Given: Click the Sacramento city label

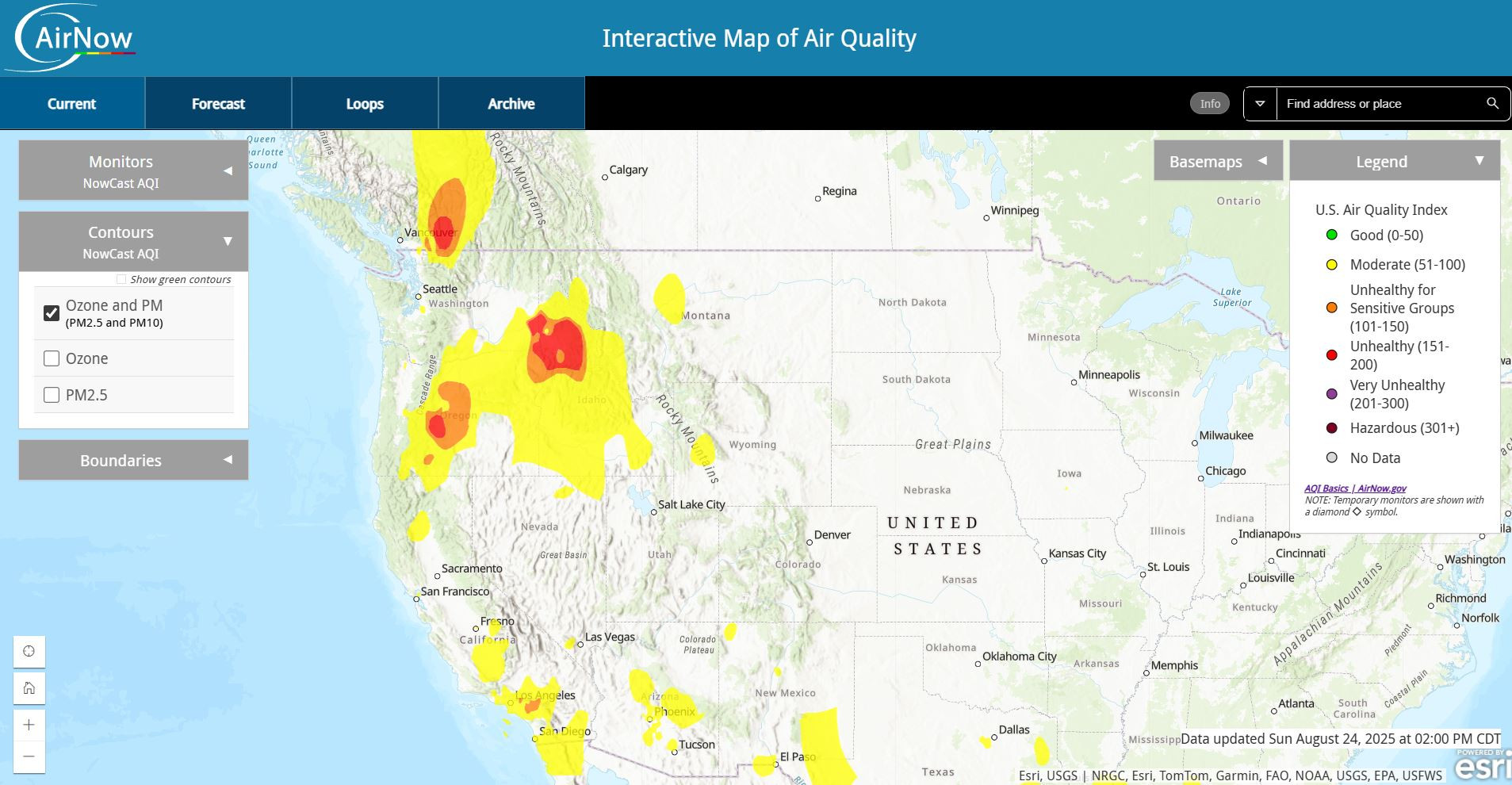Looking at the screenshot, I should pos(472,569).
